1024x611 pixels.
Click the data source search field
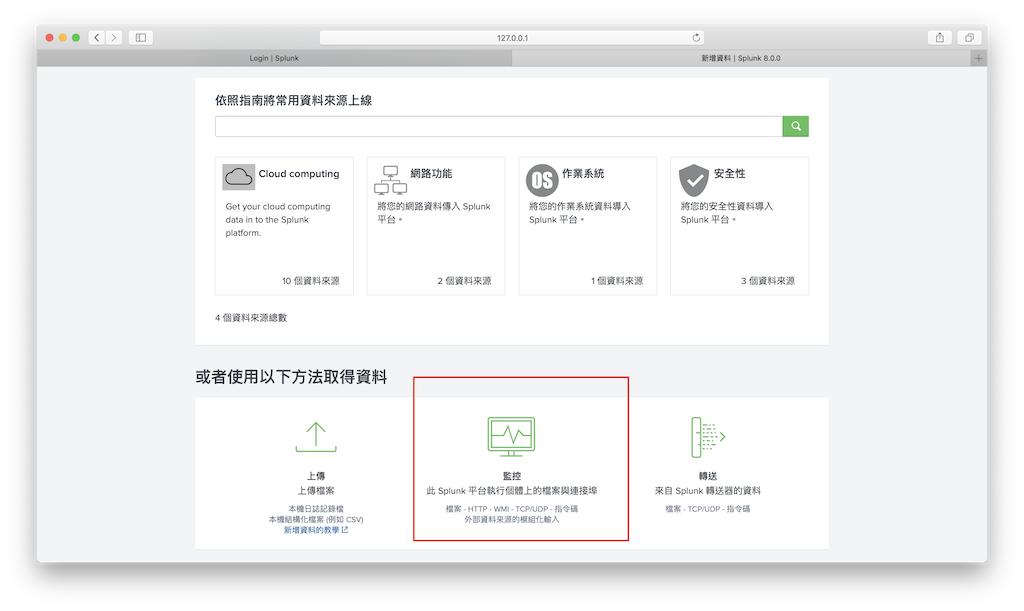[x=499, y=126]
